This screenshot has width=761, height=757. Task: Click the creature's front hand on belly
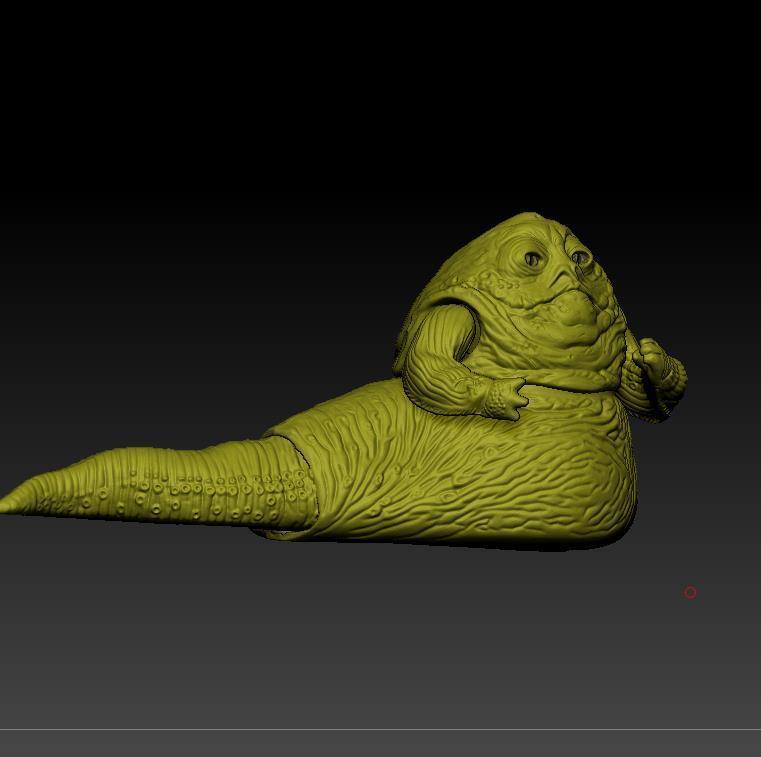(x=506, y=399)
